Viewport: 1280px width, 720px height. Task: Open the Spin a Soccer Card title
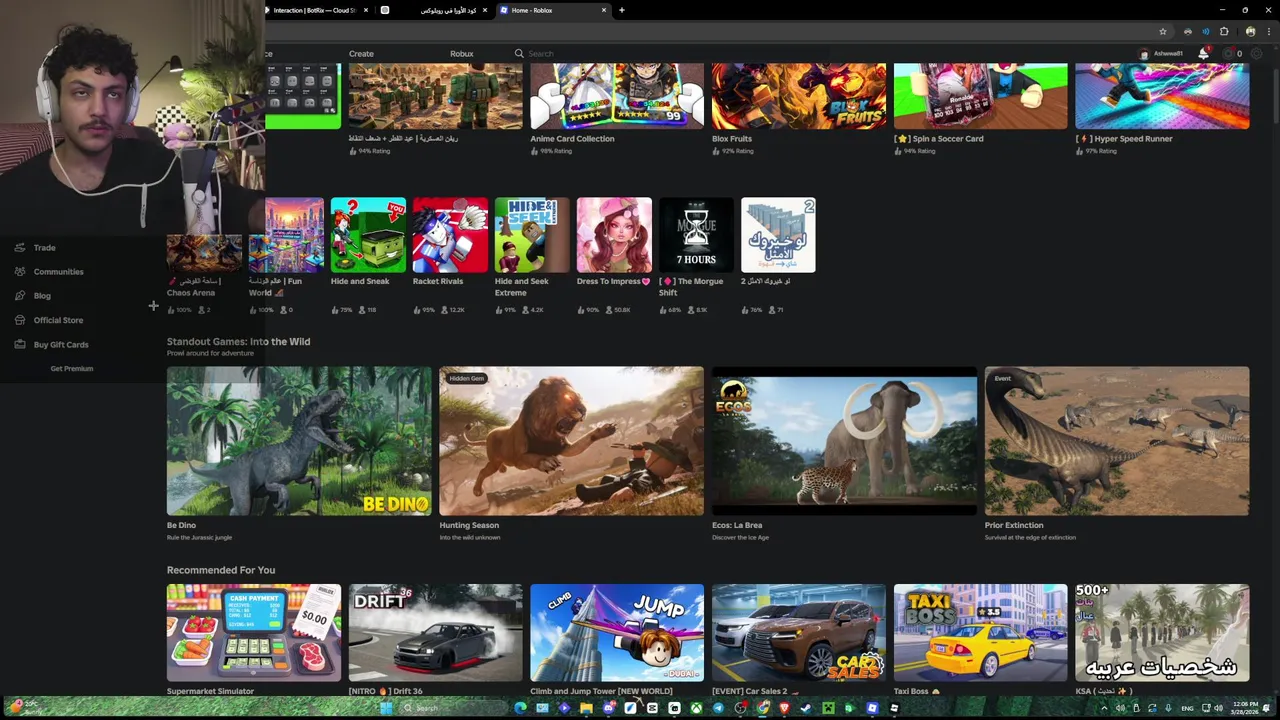pyautogui.click(x=939, y=139)
